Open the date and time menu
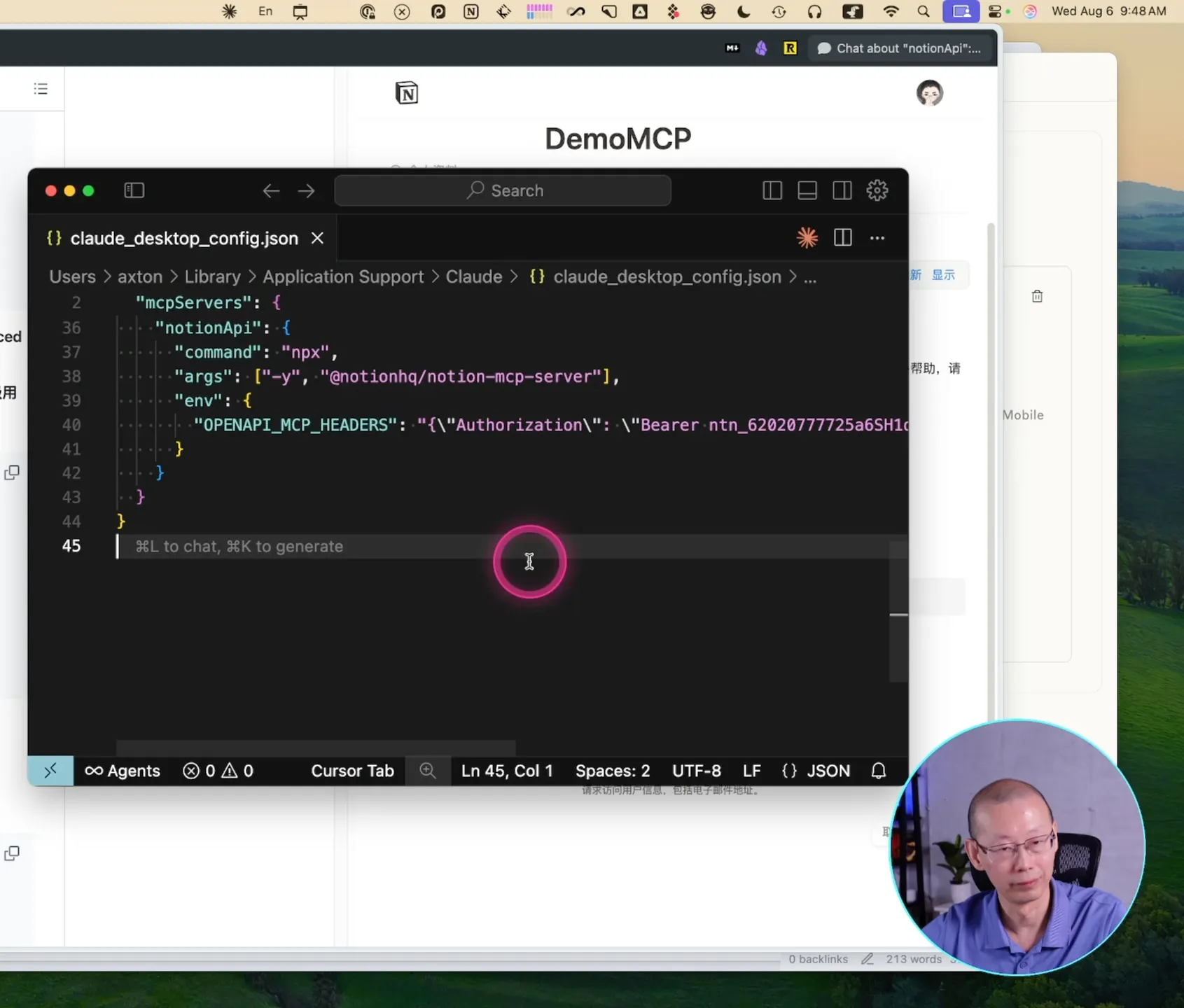The width and height of the screenshot is (1184, 1008). pyautogui.click(x=1109, y=11)
